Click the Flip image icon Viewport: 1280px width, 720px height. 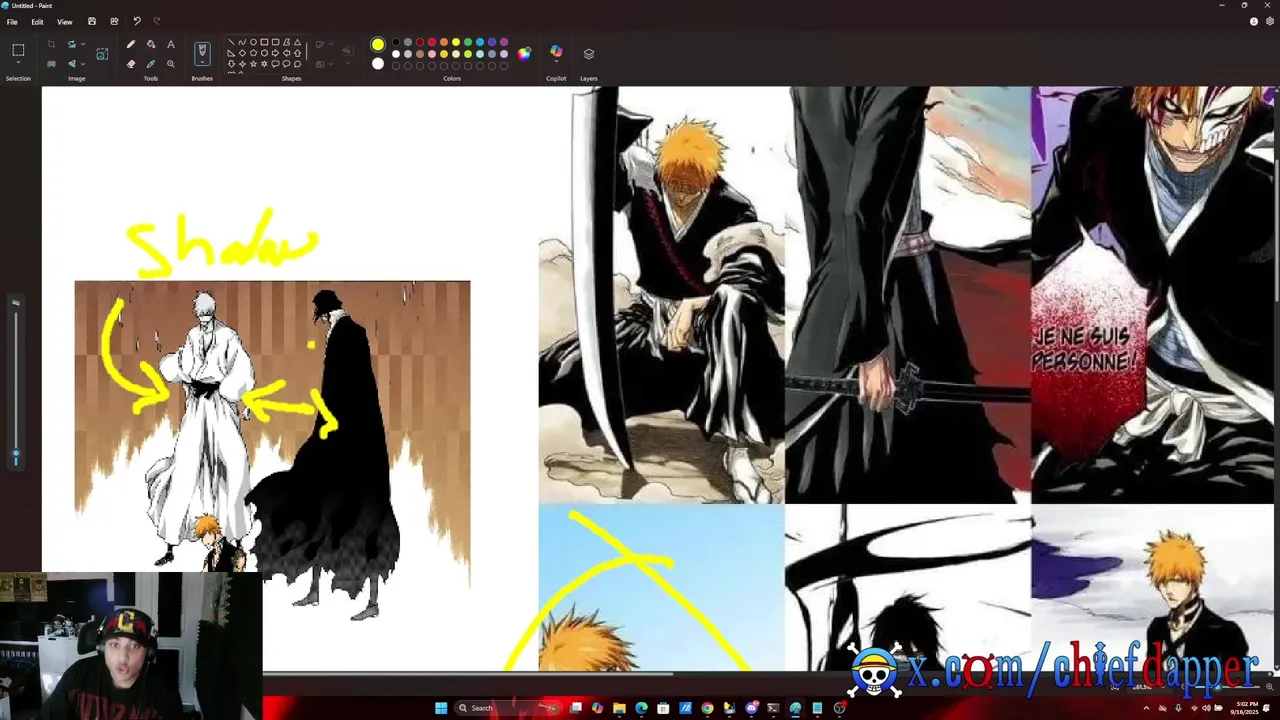[x=71, y=63]
